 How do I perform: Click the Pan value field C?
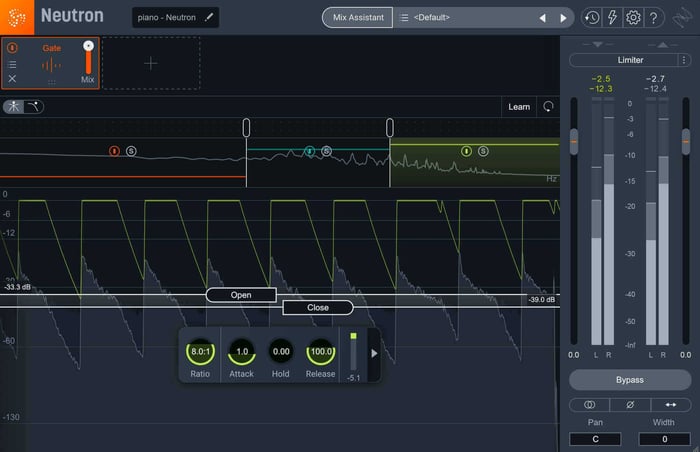[x=595, y=439]
